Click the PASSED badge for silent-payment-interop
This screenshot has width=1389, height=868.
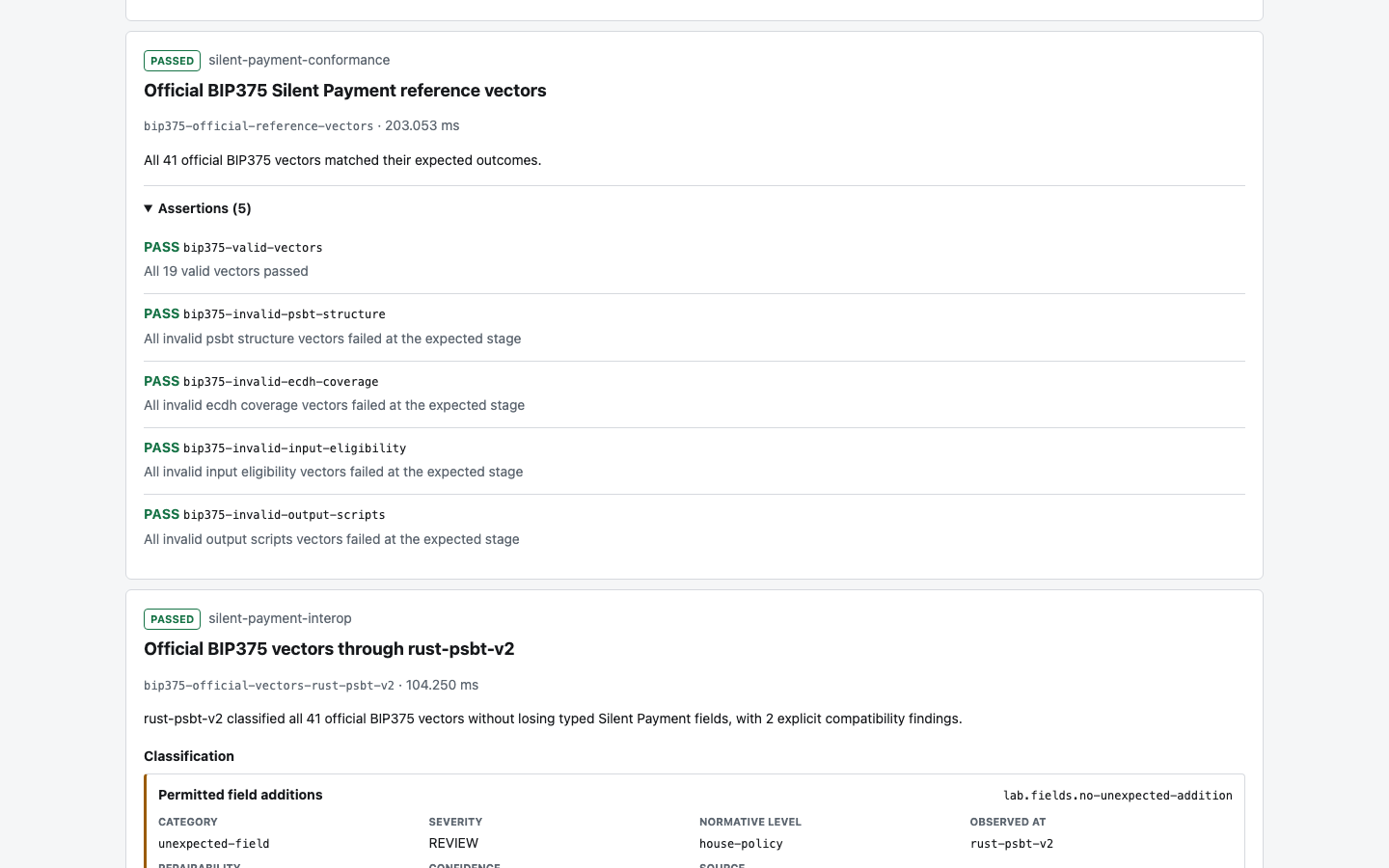[x=172, y=619]
